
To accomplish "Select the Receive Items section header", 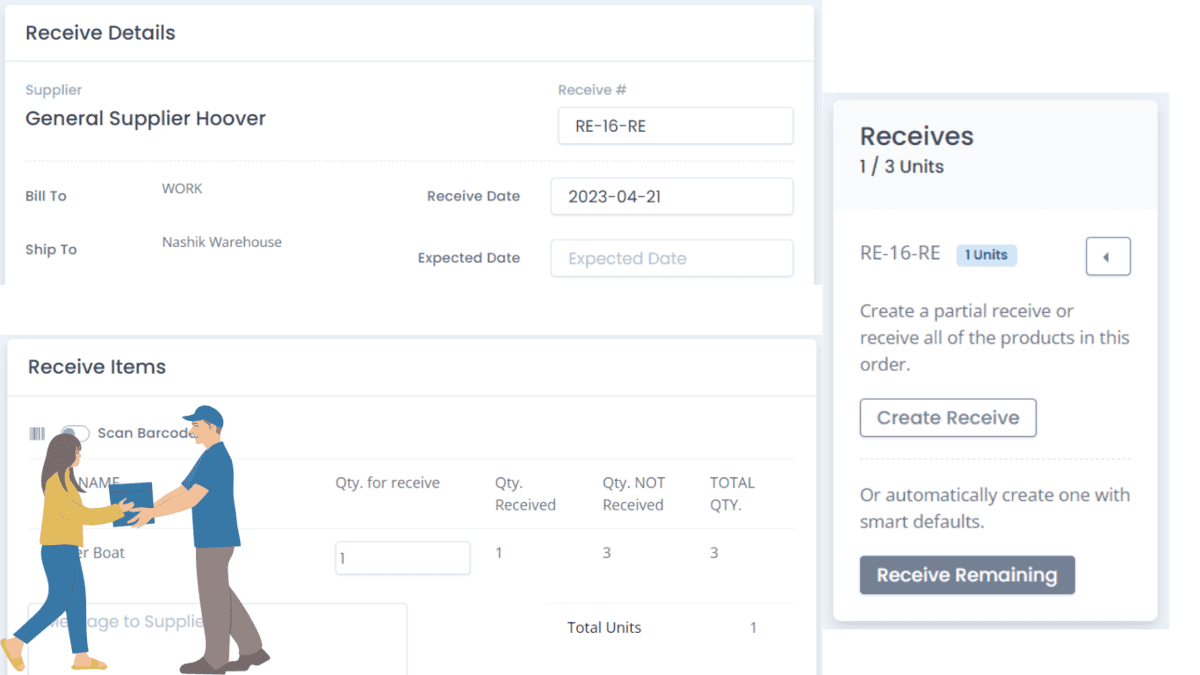I will 96,367.
